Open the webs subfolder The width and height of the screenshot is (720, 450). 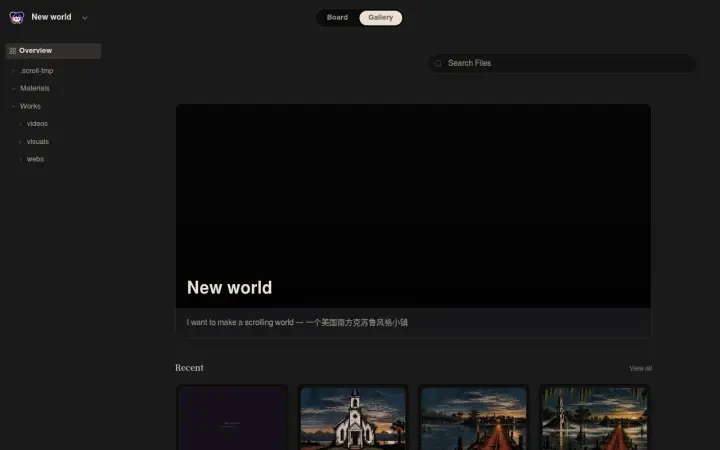(x=35, y=159)
